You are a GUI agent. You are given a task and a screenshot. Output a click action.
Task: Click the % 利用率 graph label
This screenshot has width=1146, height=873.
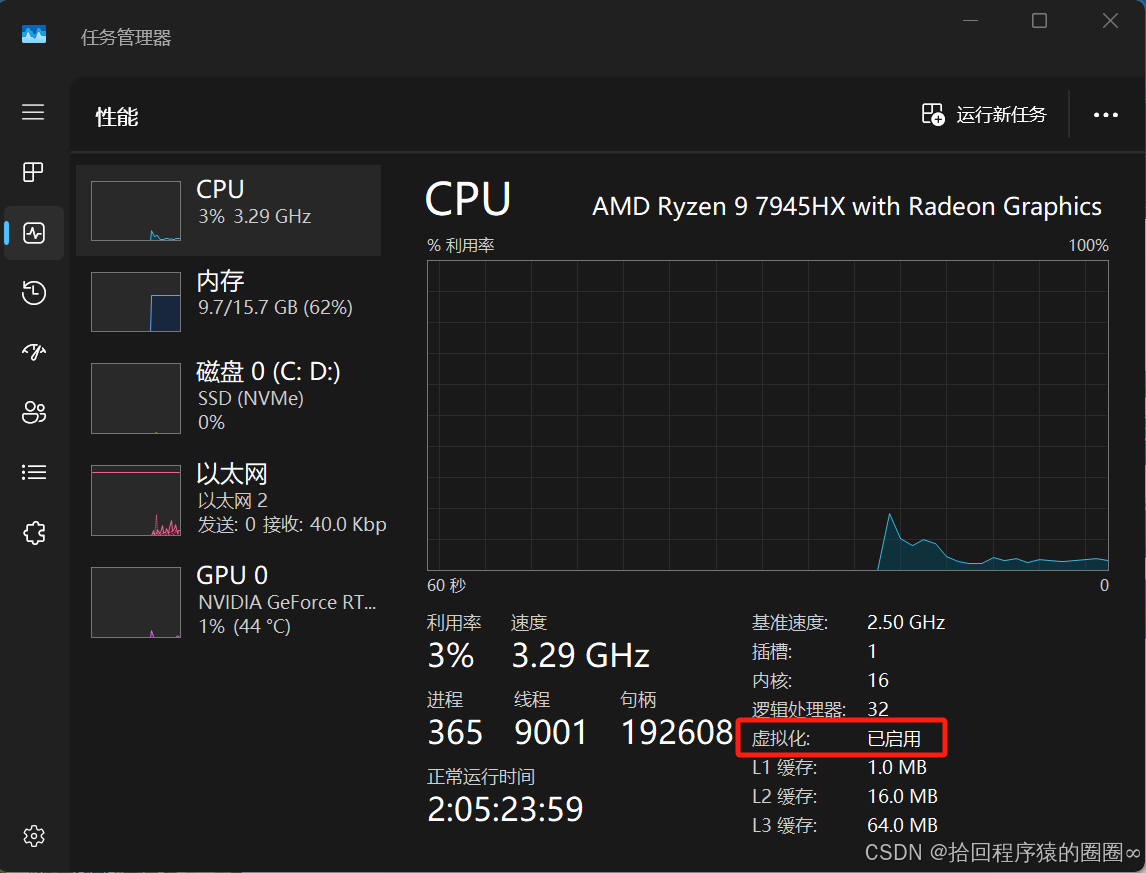point(460,246)
